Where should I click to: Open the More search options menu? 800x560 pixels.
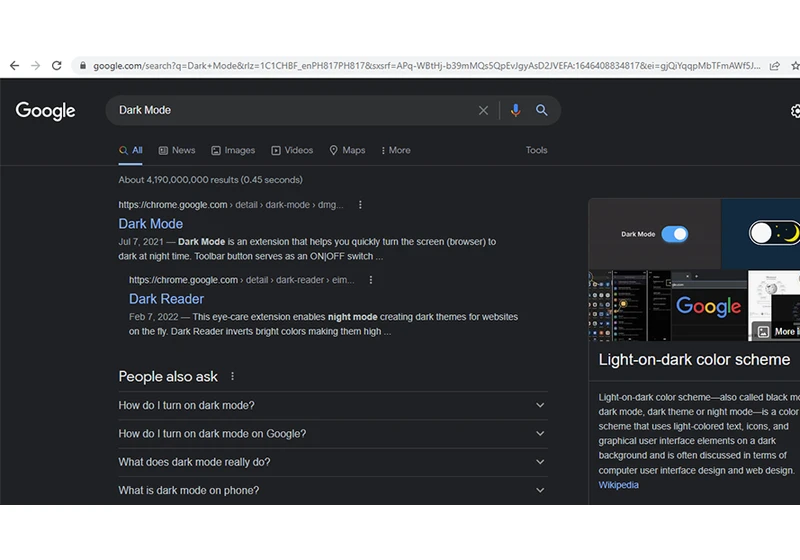click(x=395, y=150)
